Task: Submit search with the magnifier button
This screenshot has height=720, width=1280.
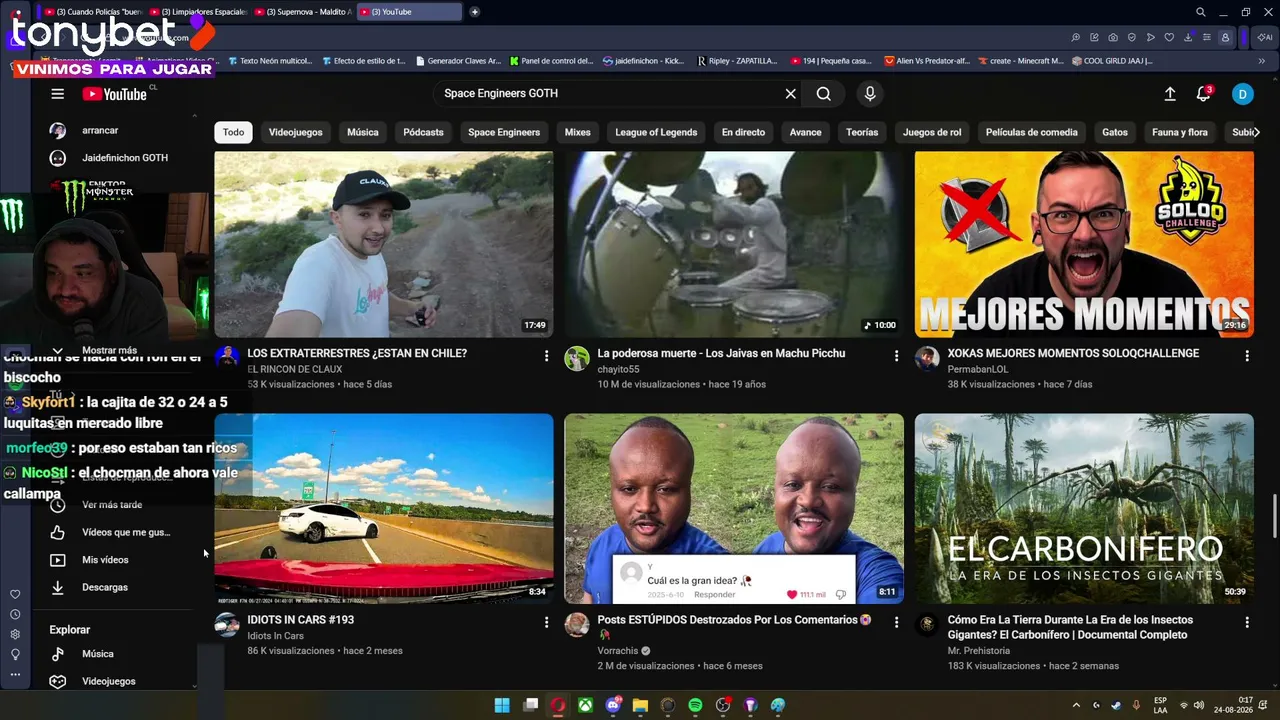Action: pyautogui.click(x=823, y=94)
